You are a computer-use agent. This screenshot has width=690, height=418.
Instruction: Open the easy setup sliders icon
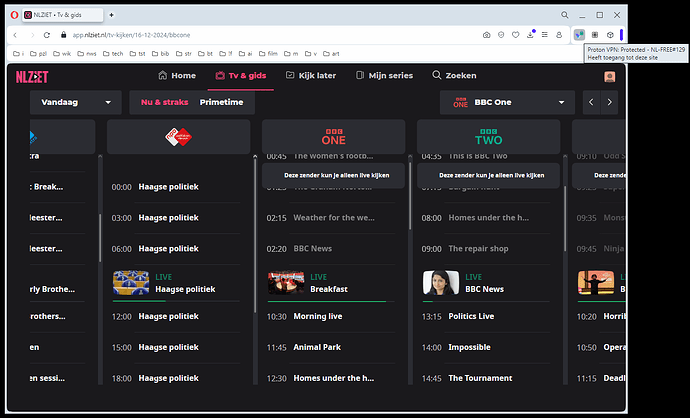click(545, 35)
